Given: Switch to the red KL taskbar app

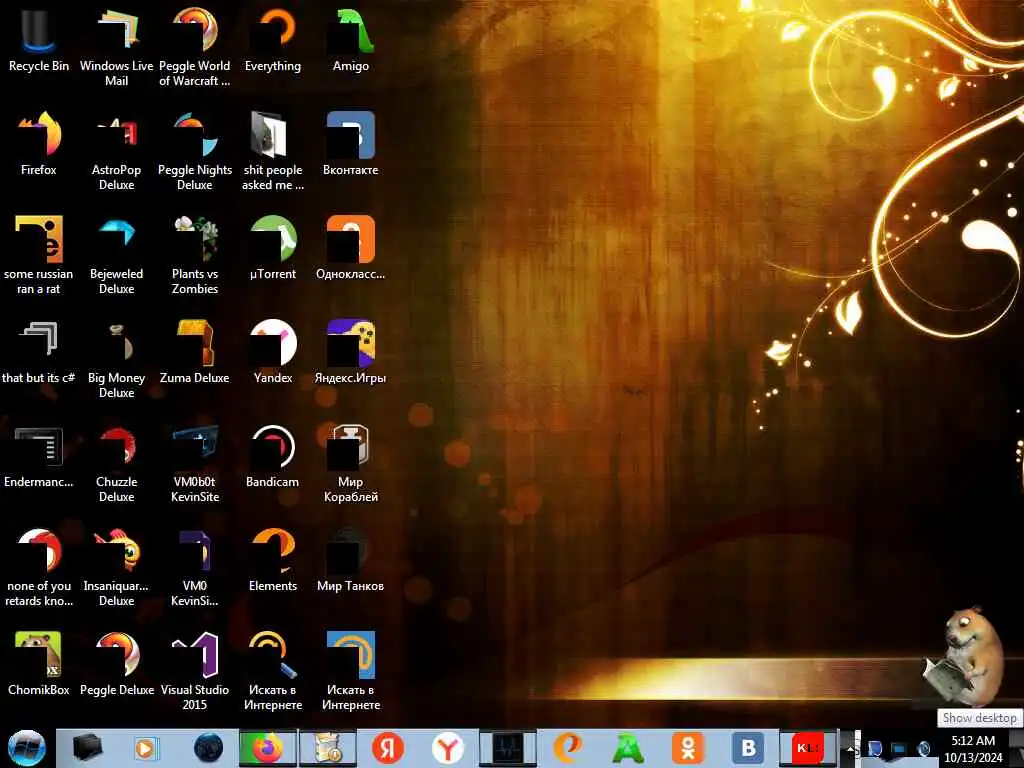Looking at the screenshot, I should pyautogui.click(x=808, y=748).
